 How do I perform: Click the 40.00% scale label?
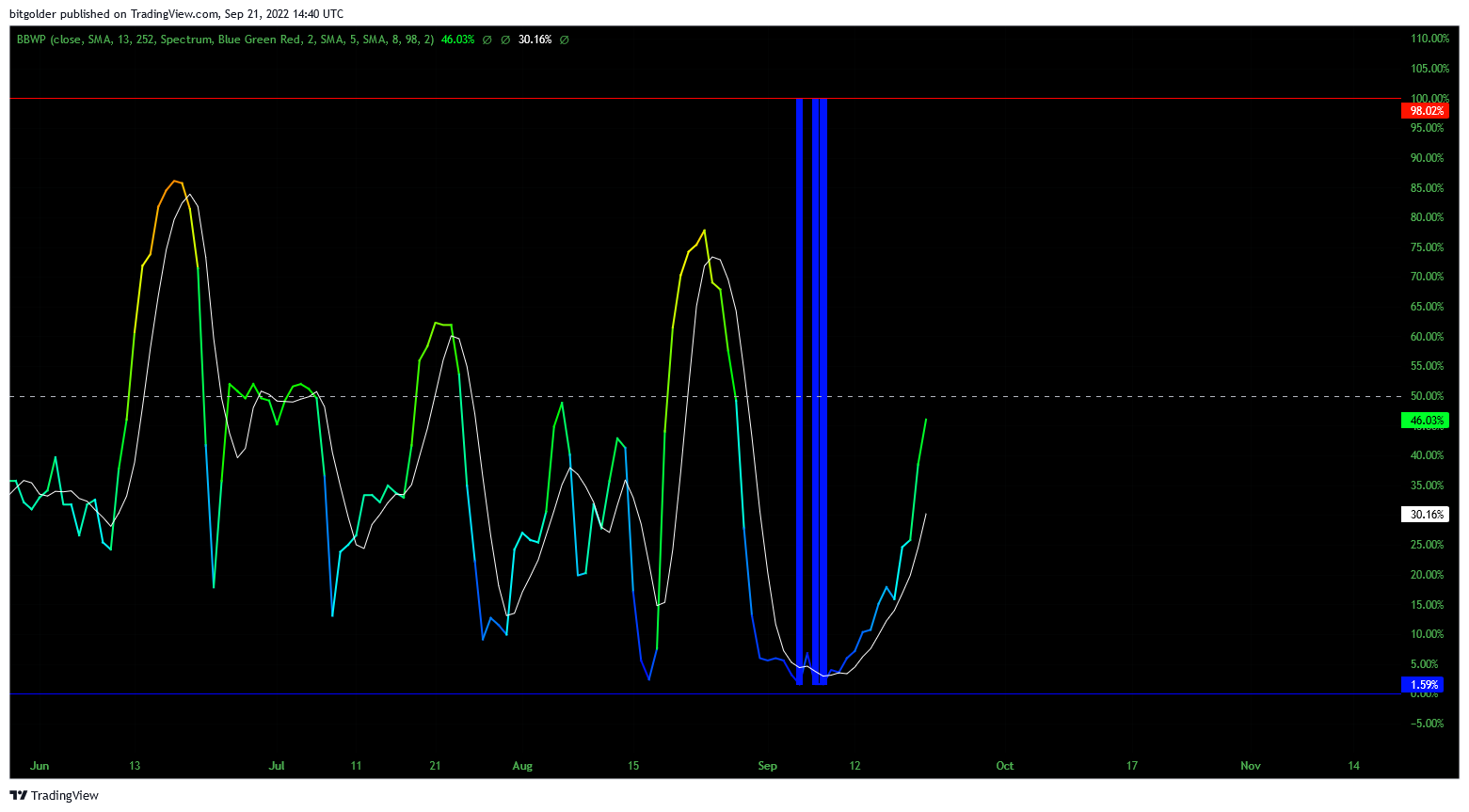coord(1427,455)
